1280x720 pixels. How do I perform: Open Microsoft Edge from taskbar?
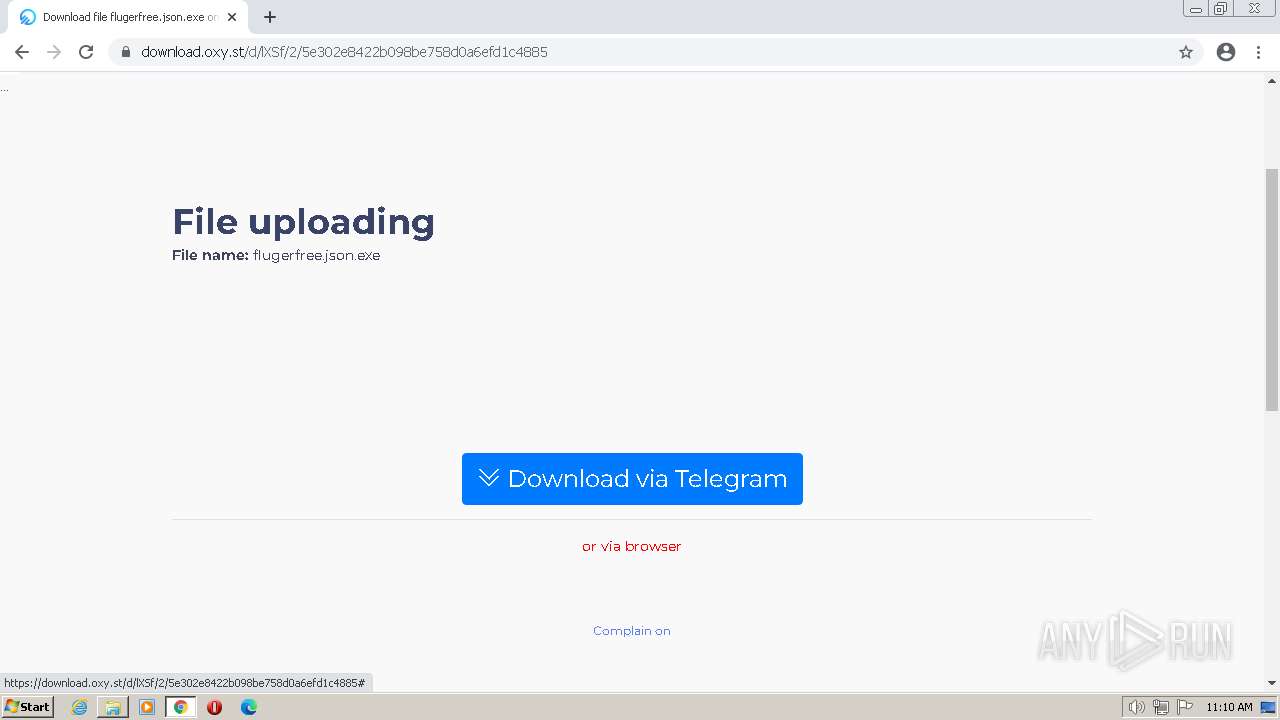pyautogui.click(x=249, y=707)
